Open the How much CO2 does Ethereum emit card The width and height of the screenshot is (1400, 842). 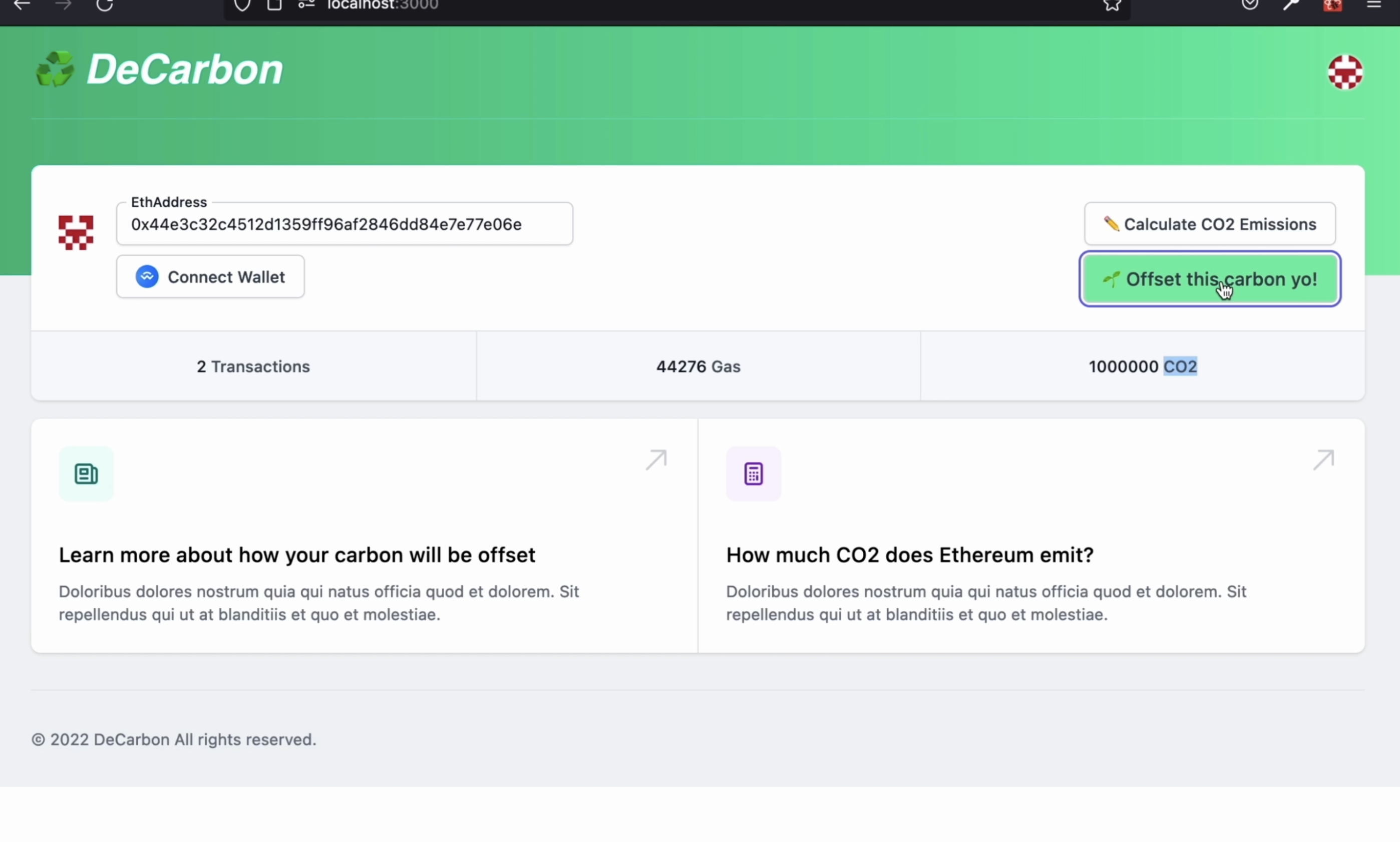point(1324,459)
